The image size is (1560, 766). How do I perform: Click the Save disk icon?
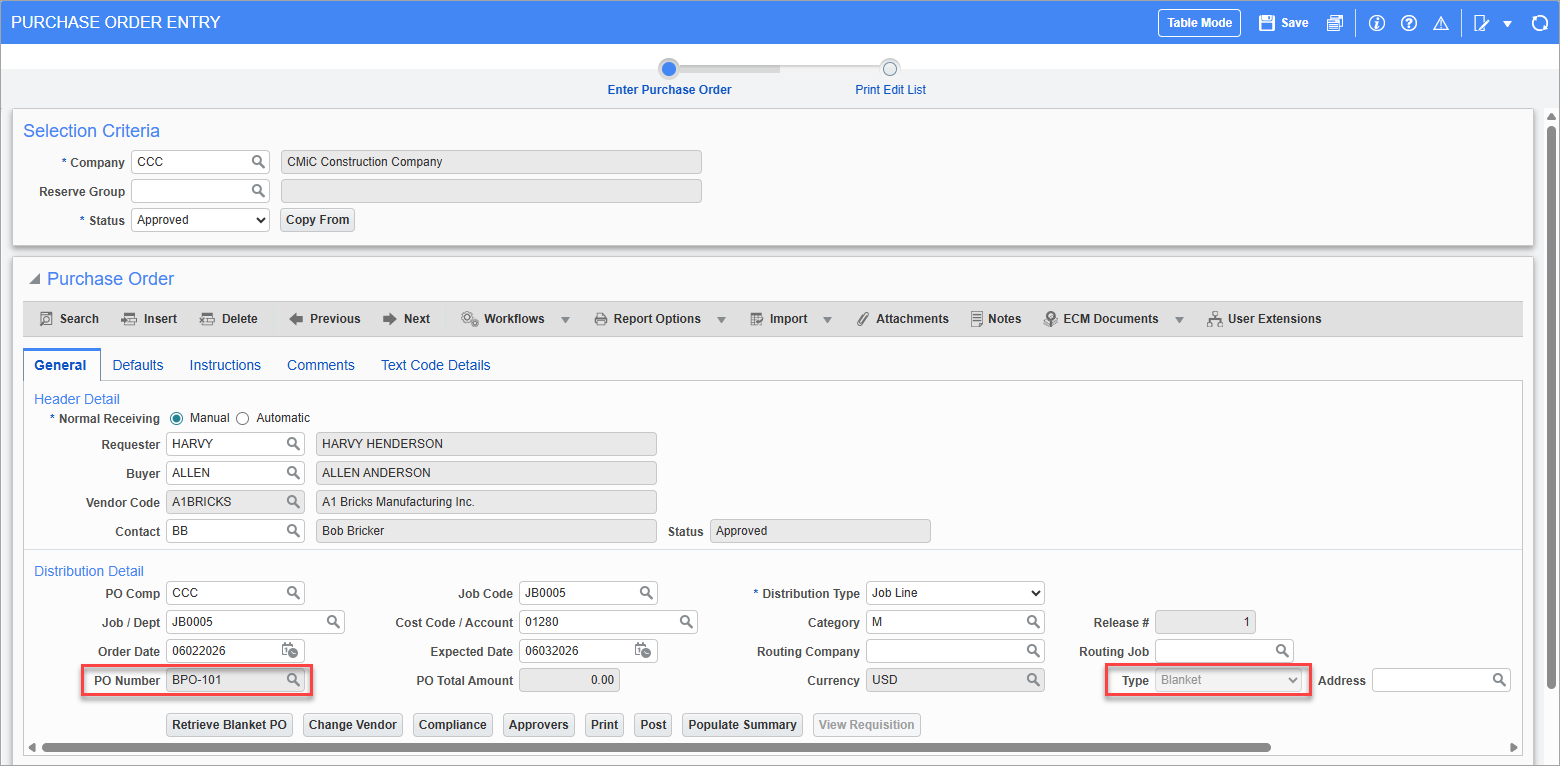click(1266, 23)
